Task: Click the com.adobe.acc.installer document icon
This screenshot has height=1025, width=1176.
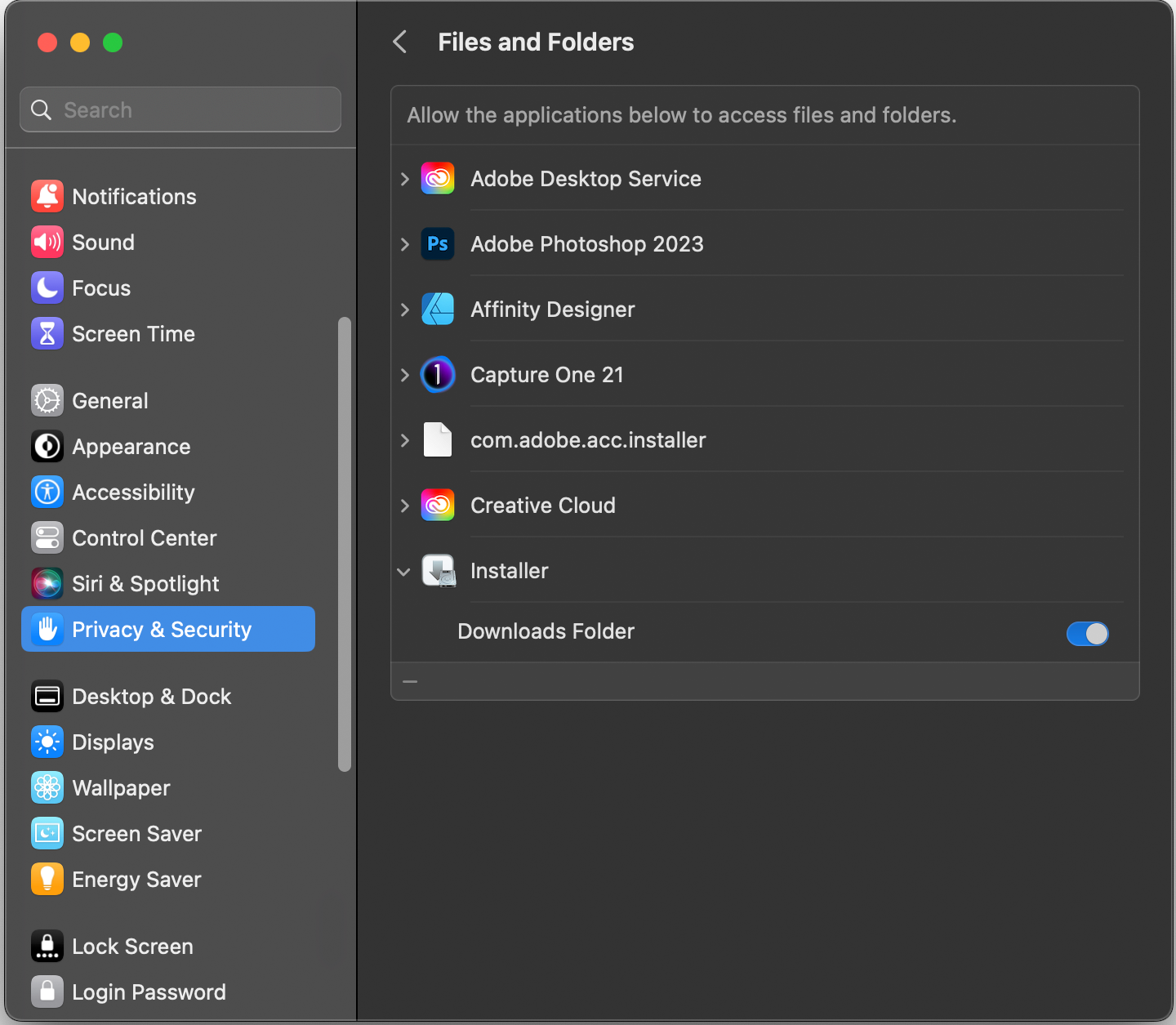Action: coord(438,439)
